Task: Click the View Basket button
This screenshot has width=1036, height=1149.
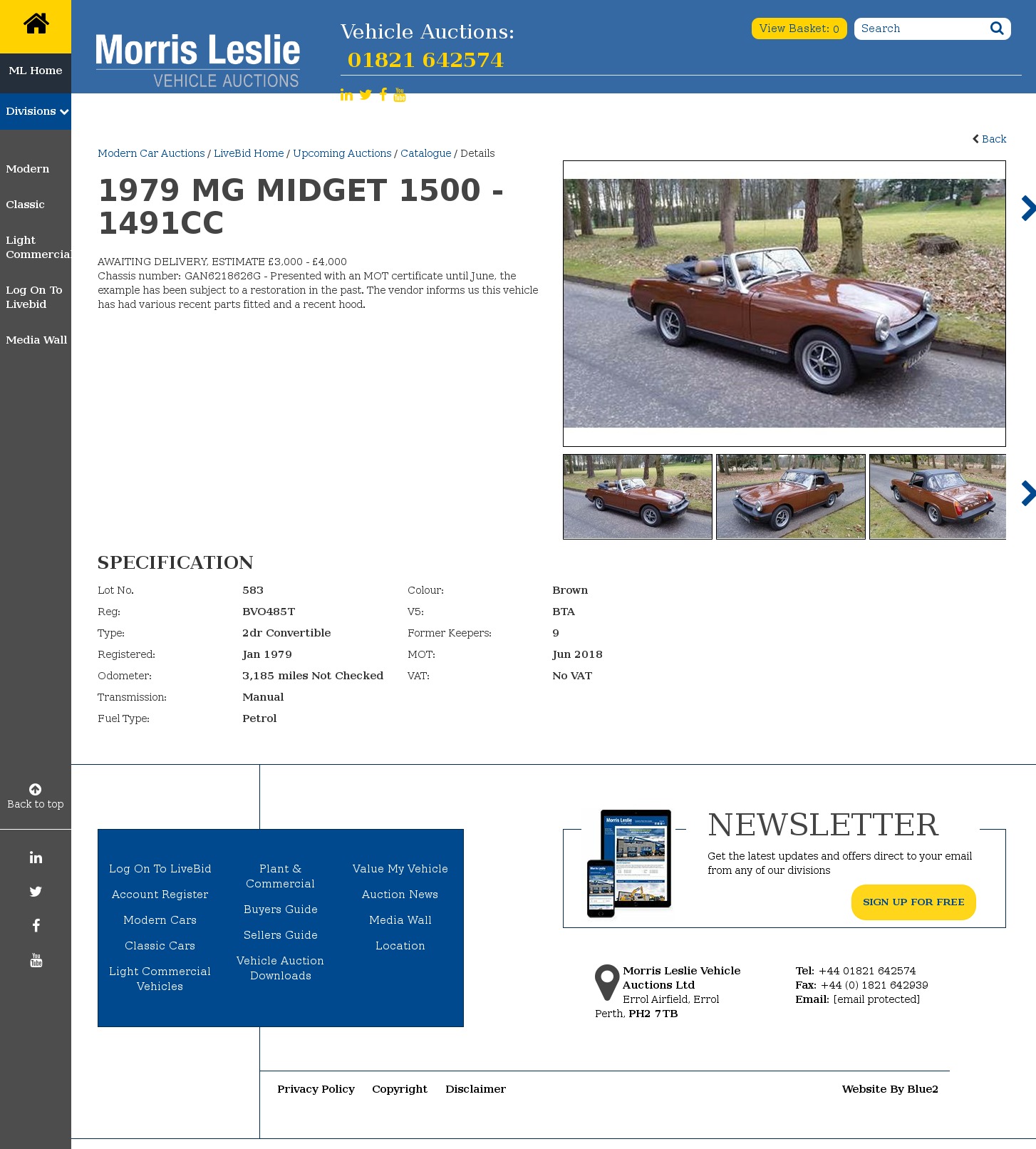Action: tap(799, 29)
